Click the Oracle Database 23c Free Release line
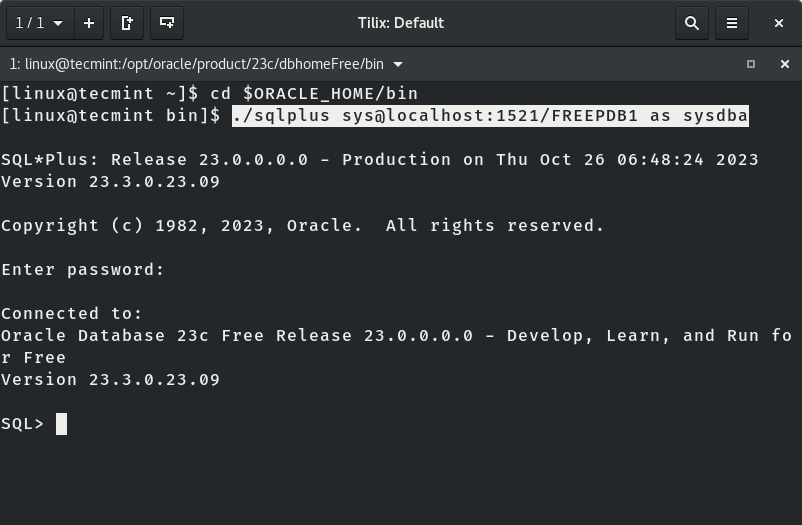Image resolution: width=802 pixels, height=525 pixels. 396,336
